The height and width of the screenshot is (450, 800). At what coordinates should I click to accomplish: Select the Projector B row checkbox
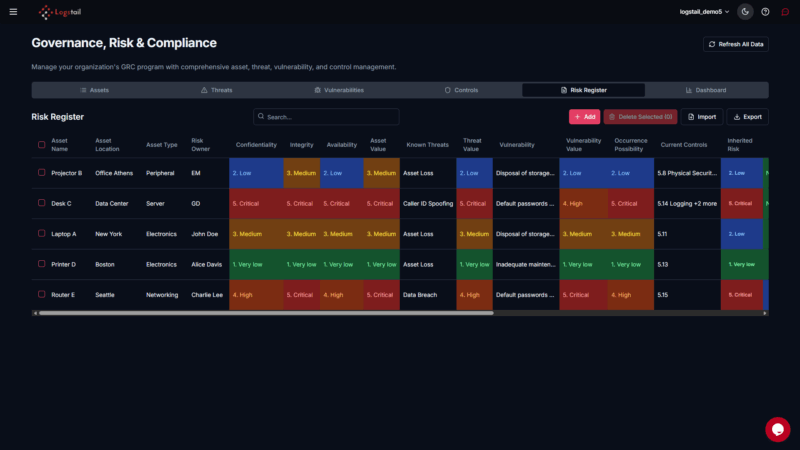[41, 173]
